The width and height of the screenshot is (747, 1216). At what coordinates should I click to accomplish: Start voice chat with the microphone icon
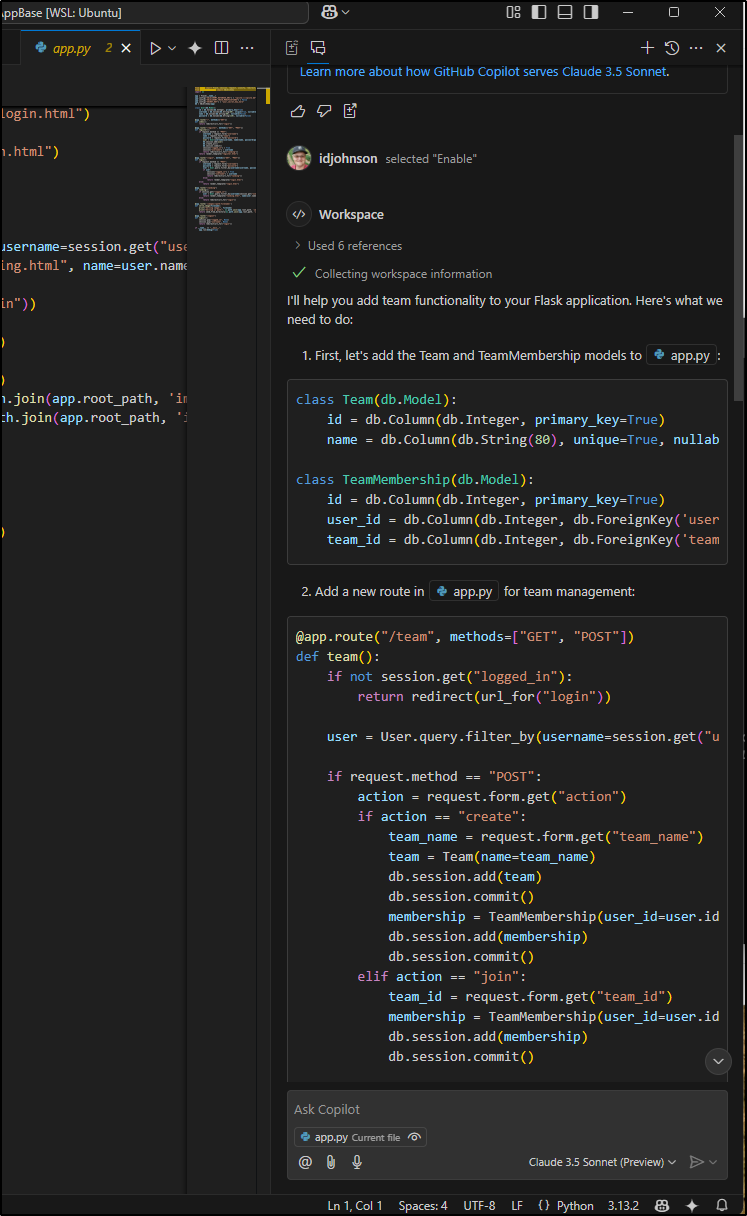(356, 1162)
